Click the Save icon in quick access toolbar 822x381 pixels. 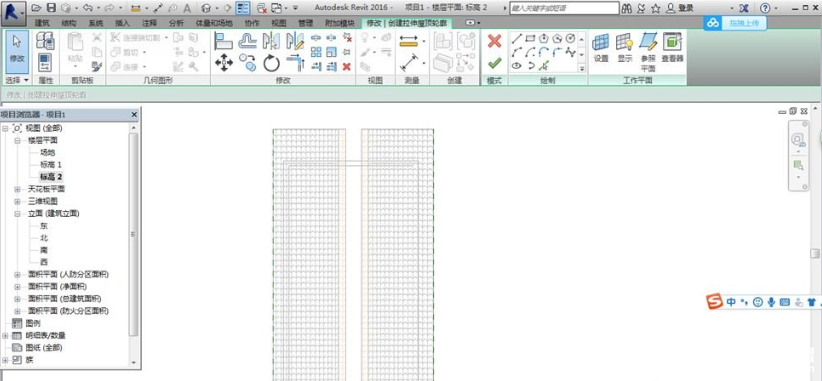point(51,8)
